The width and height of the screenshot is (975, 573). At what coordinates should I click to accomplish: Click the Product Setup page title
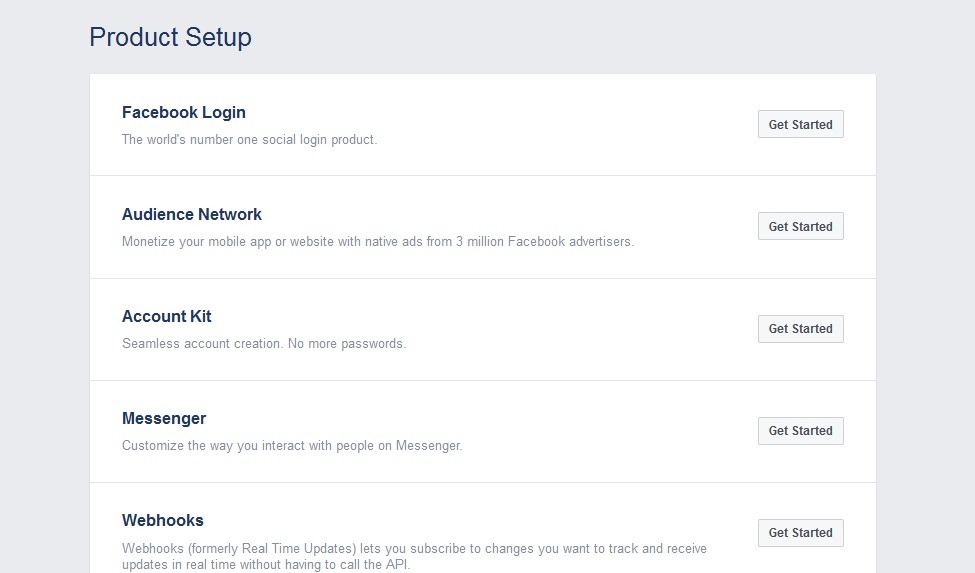tap(170, 37)
